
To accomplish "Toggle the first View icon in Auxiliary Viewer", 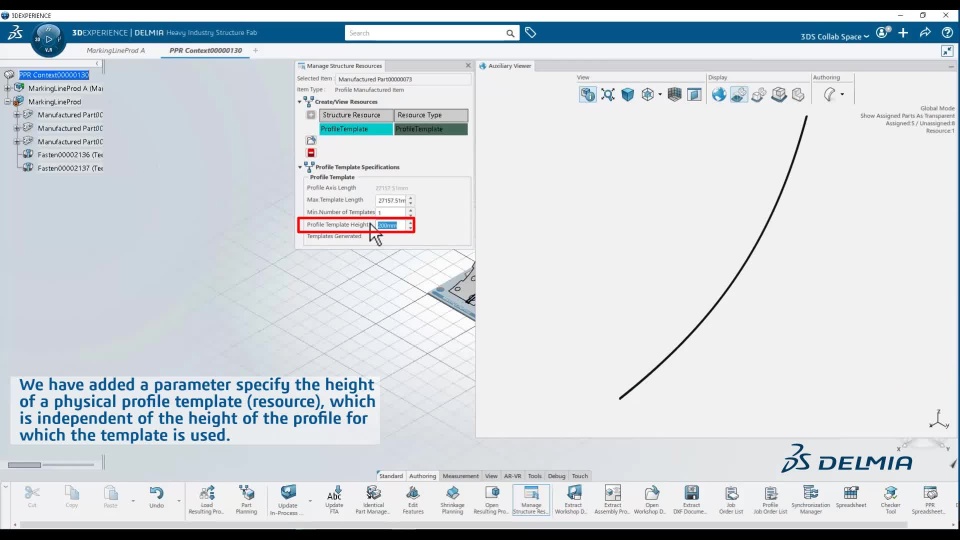I will [x=587, y=94].
